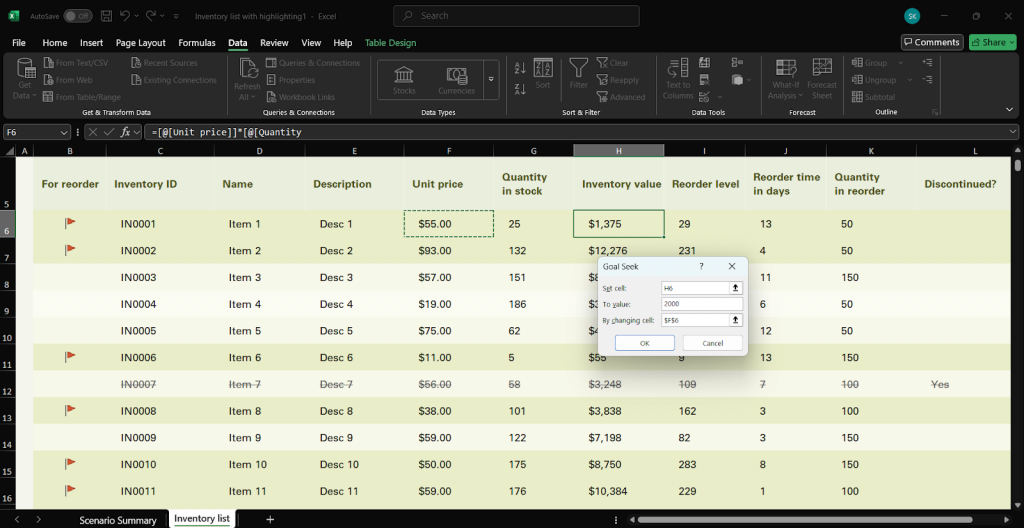Open the What-If Analysis dropdown
Viewport: 1024px width, 528px height.
point(786,78)
